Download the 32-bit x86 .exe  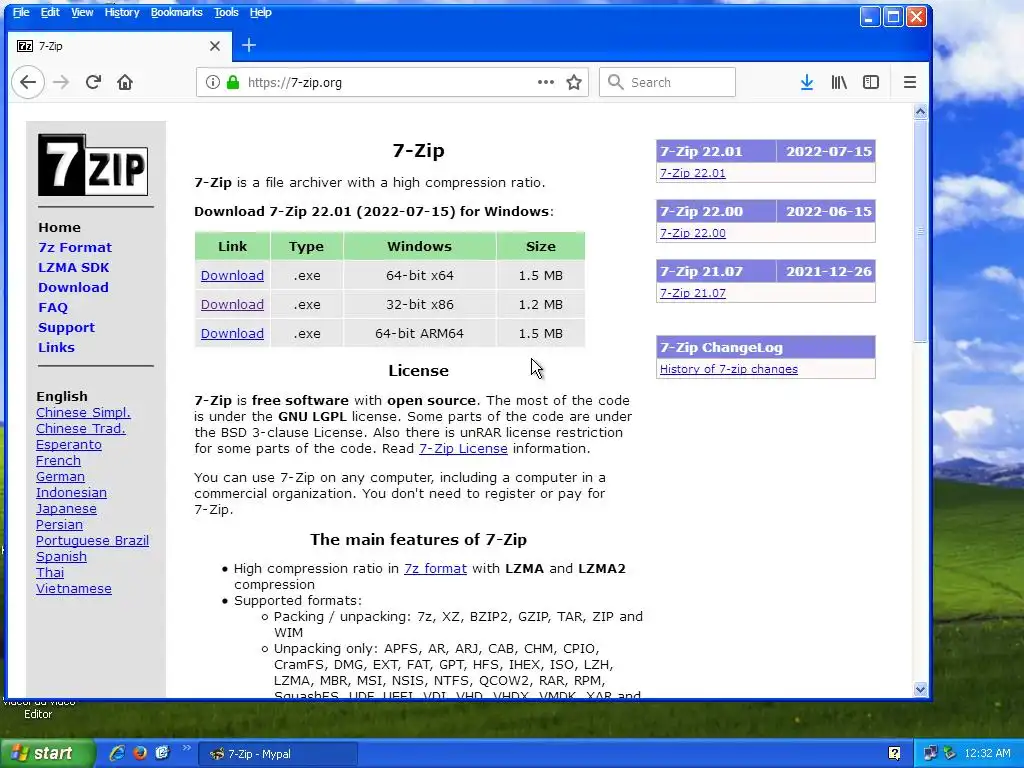click(232, 304)
